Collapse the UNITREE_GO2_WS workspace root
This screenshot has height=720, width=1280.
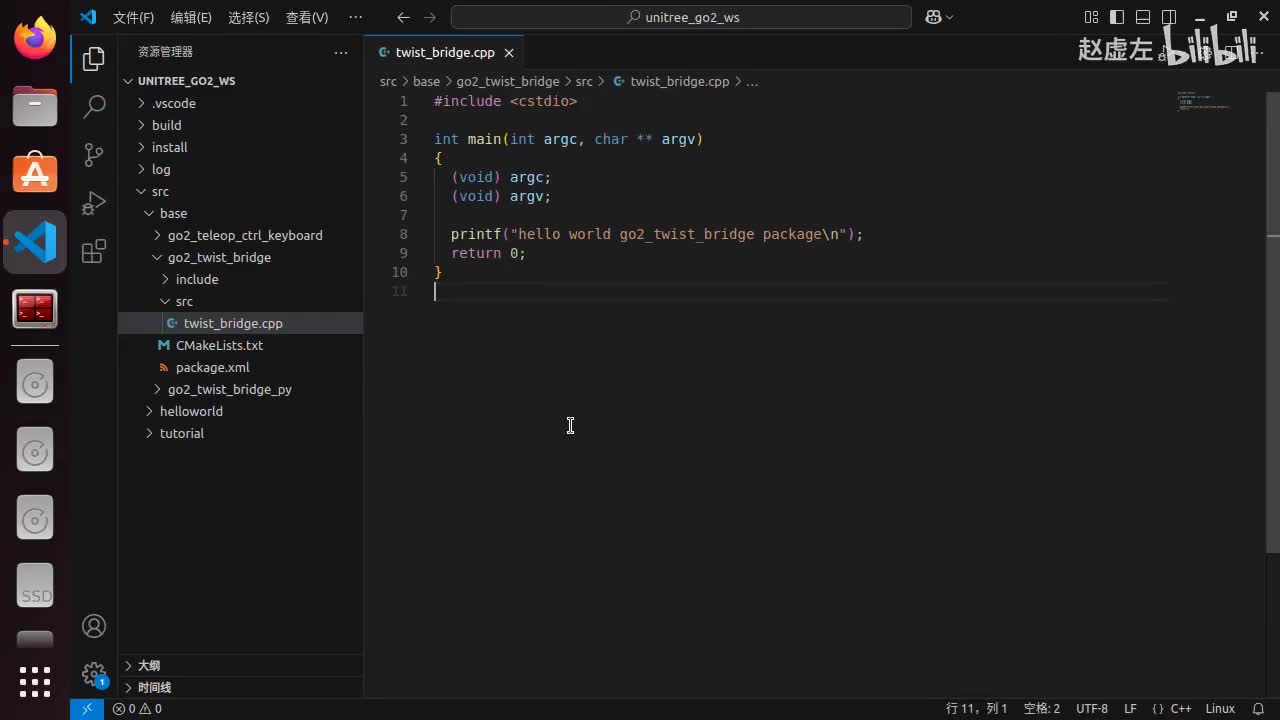point(240,81)
